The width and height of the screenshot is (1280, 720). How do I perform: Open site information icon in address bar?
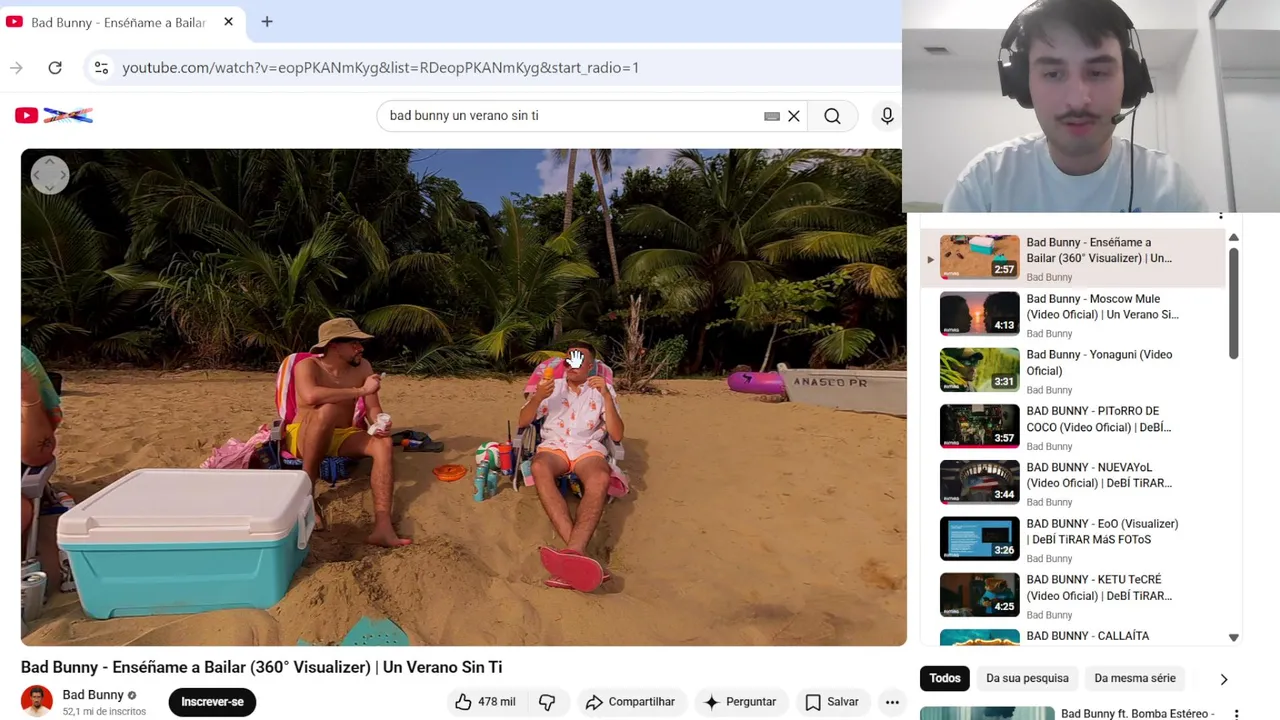[101, 68]
